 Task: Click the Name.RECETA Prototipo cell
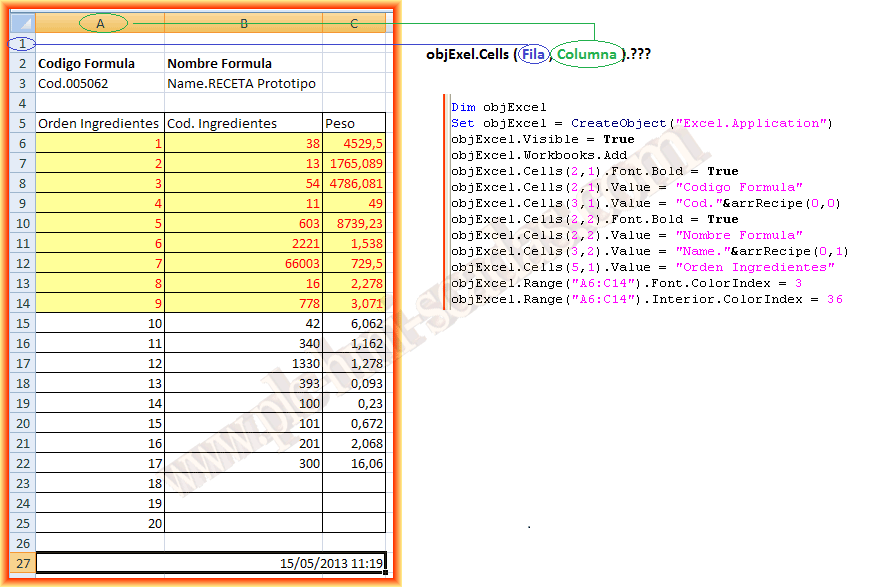click(243, 83)
